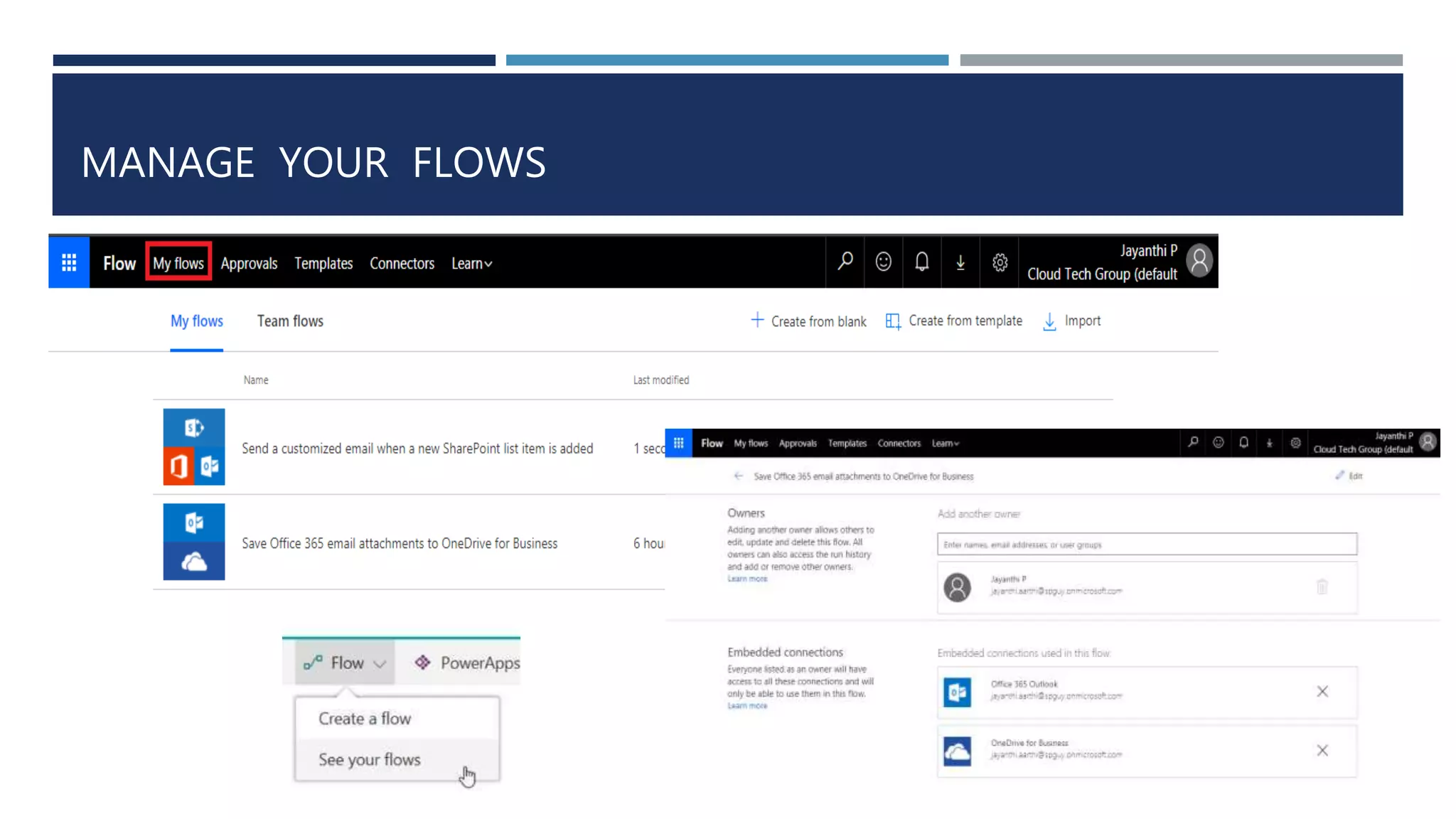Remove the OneDrive for Business connection

click(x=1322, y=750)
